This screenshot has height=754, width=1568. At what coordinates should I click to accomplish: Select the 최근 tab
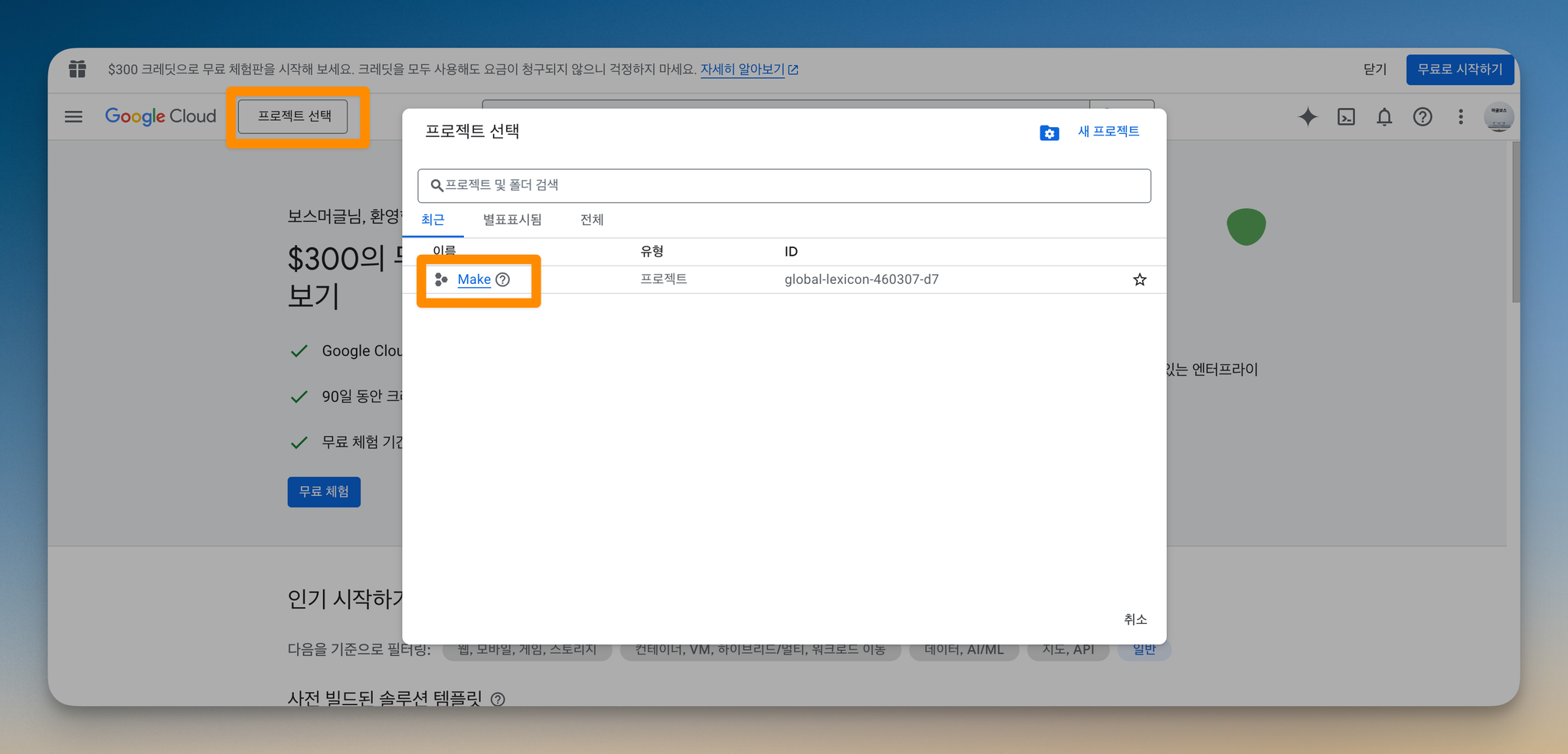433,220
